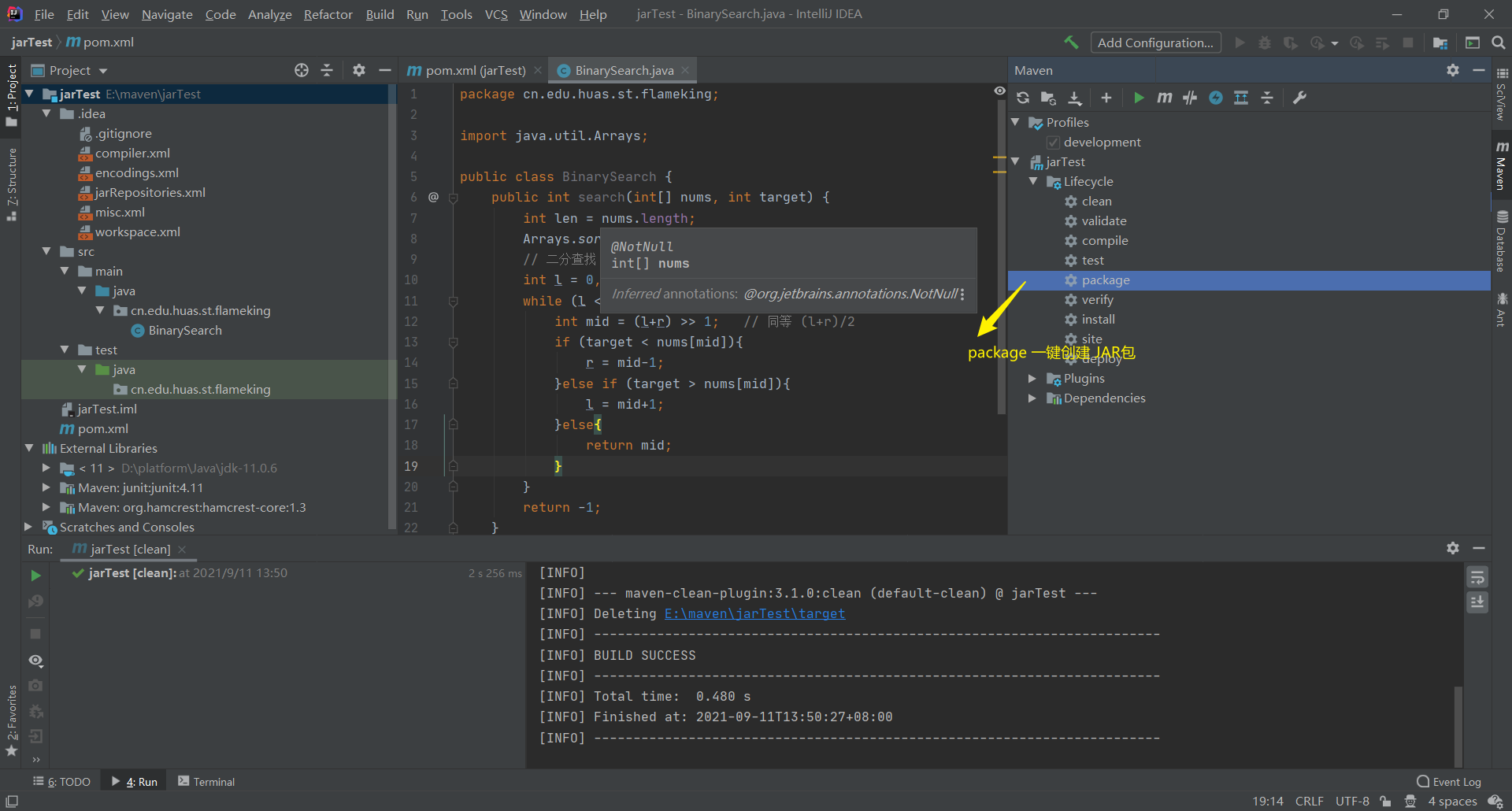
Task: Open the Run with Coverage dropdown arrow
Action: pos(1334,43)
